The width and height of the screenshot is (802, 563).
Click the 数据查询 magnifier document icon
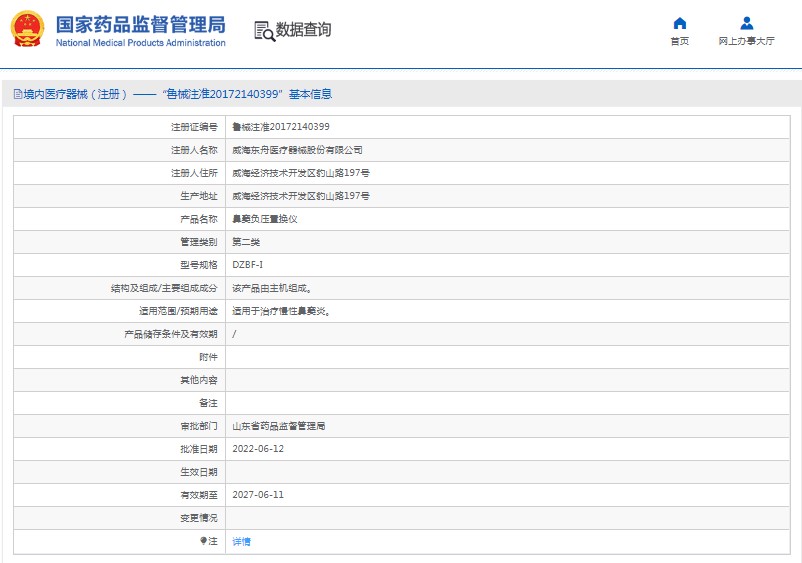pos(264,31)
